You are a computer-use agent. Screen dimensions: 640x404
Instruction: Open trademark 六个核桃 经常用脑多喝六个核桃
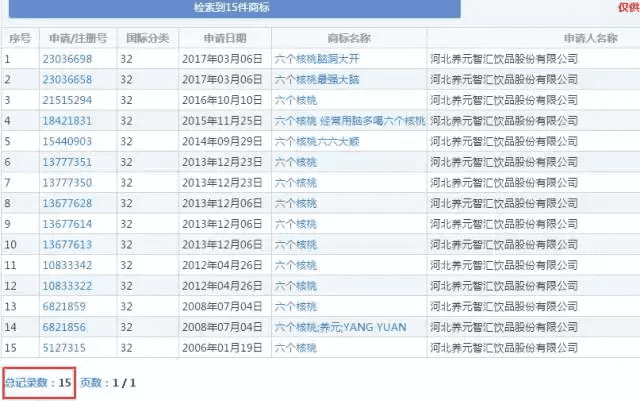[x=350, y=121]
